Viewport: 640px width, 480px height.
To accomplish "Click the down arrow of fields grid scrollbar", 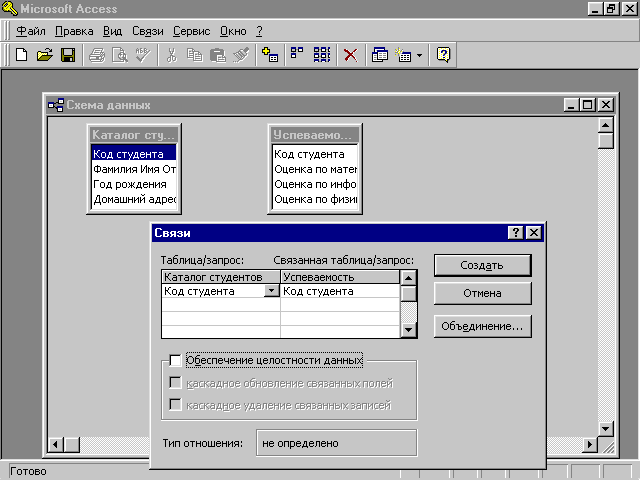I will coord(408,329).
